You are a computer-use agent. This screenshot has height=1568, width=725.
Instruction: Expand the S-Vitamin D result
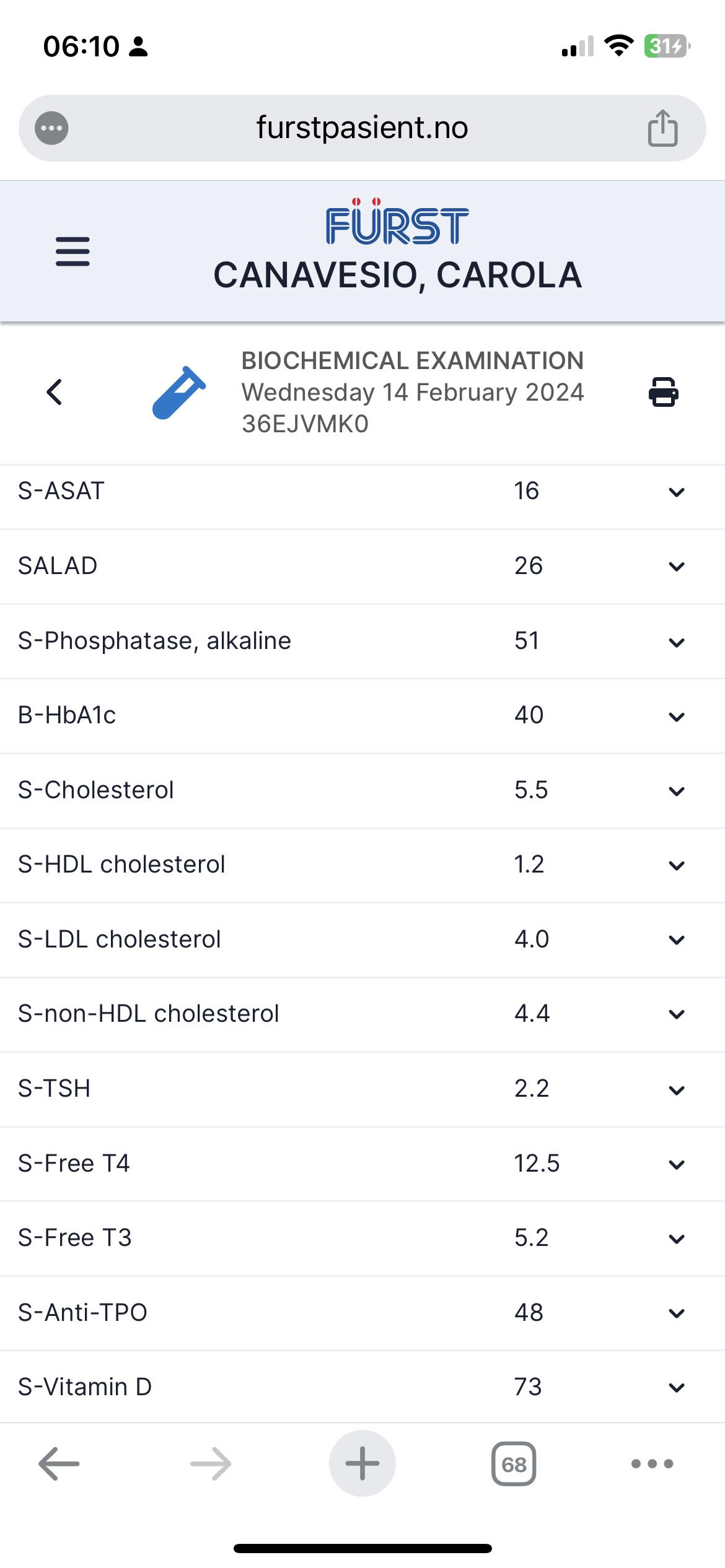(677, 1388)
